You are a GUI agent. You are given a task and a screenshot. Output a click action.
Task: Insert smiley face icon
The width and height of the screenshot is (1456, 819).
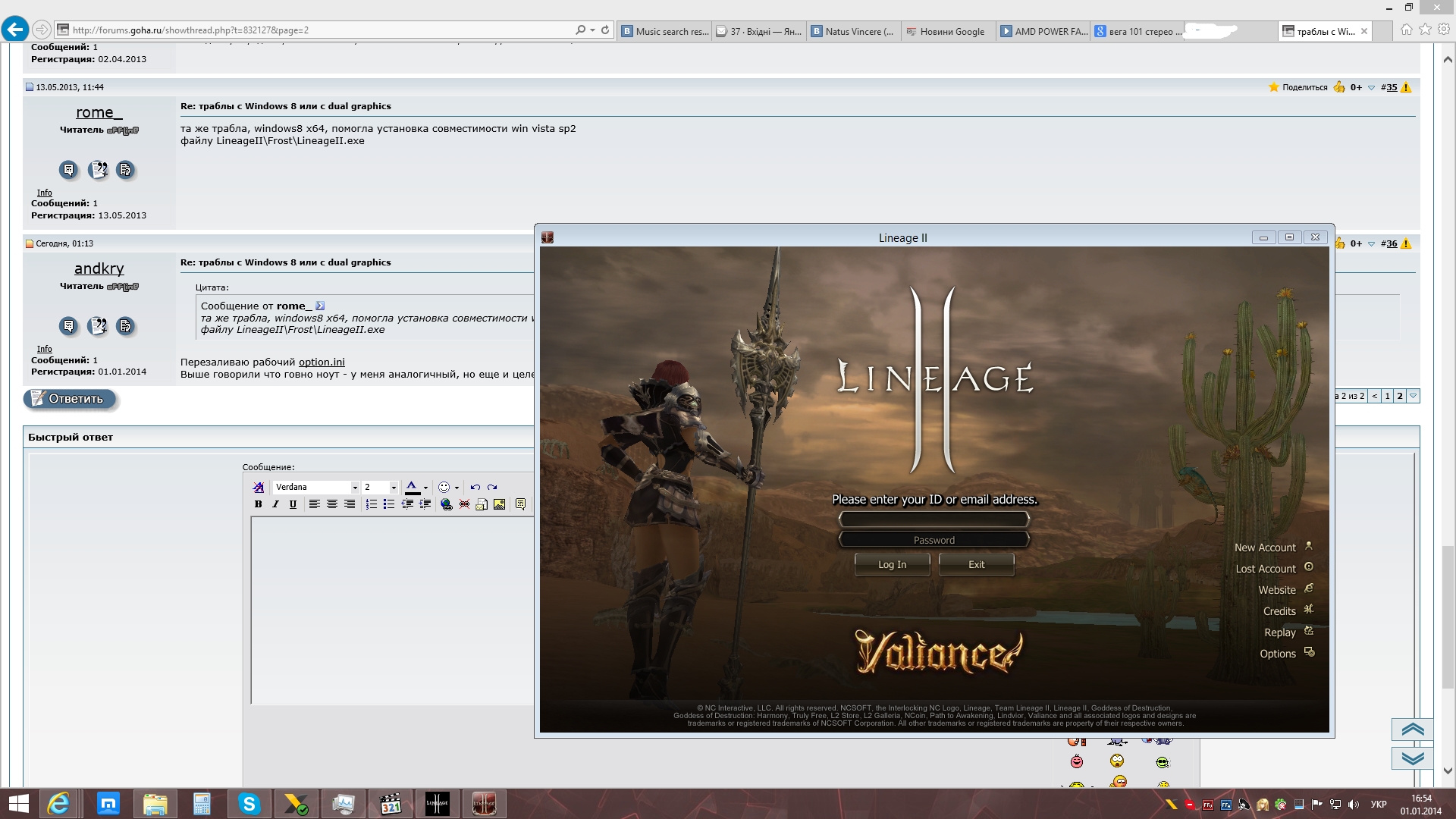click(x=444, y=488)
